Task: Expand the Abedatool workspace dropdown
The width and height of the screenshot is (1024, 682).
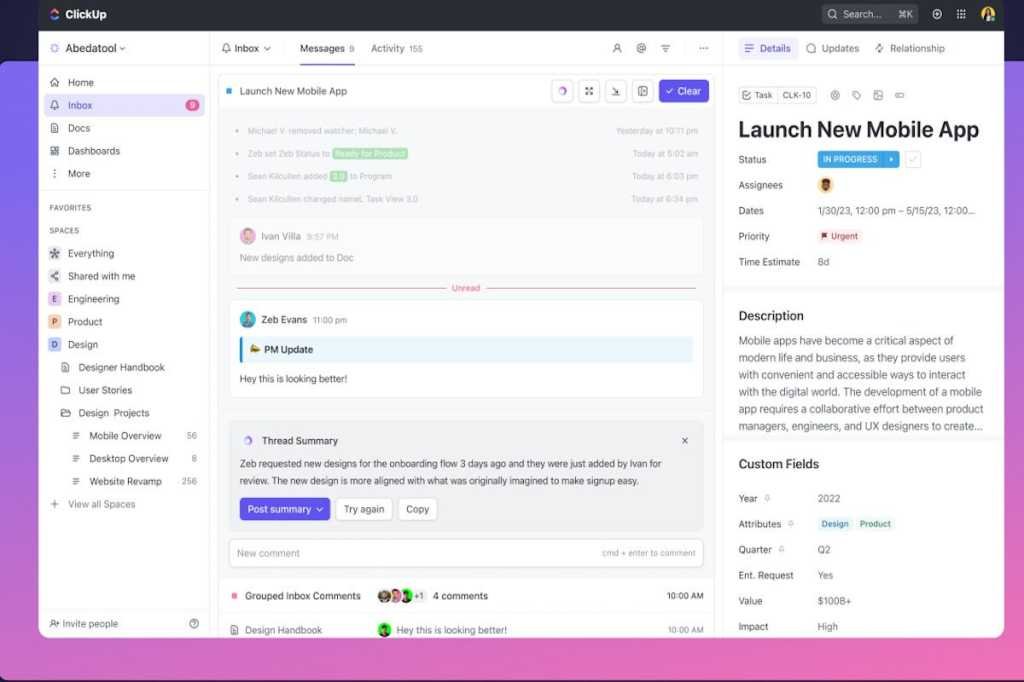Action: (88, 48)
